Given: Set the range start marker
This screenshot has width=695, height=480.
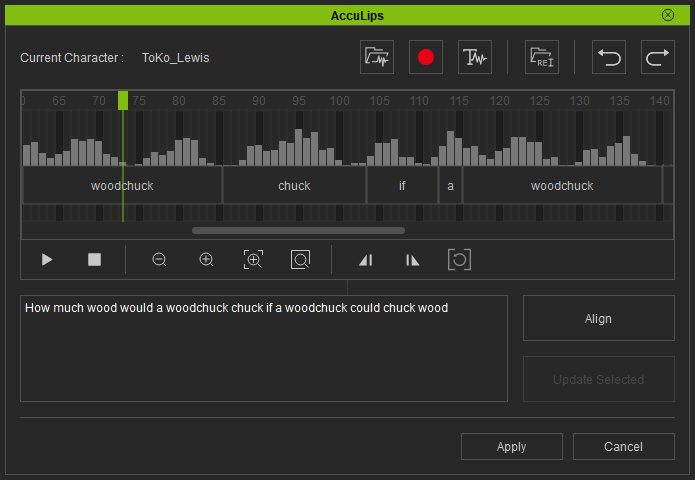Looking at the screenshot, I should (365, 260).
